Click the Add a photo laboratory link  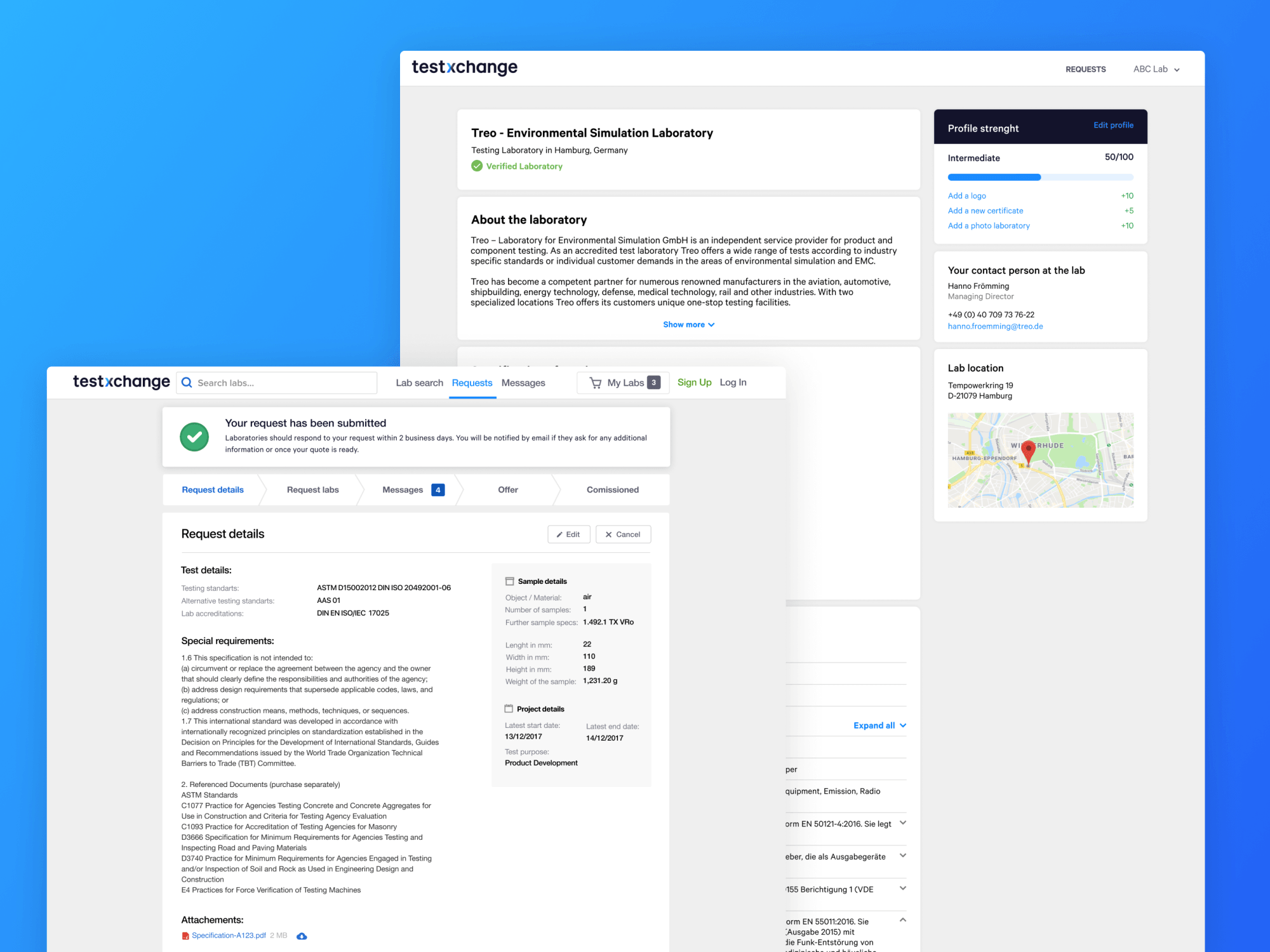tap(989, 225)
